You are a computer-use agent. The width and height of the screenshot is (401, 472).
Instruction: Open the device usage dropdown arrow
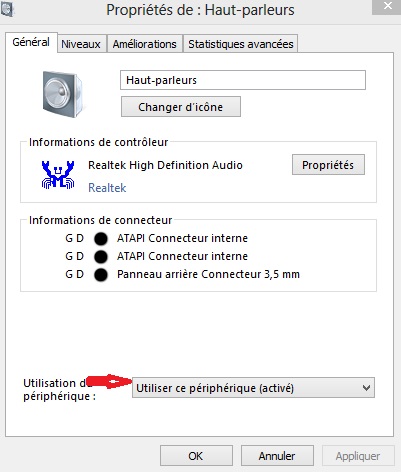[x=366, y=388]
